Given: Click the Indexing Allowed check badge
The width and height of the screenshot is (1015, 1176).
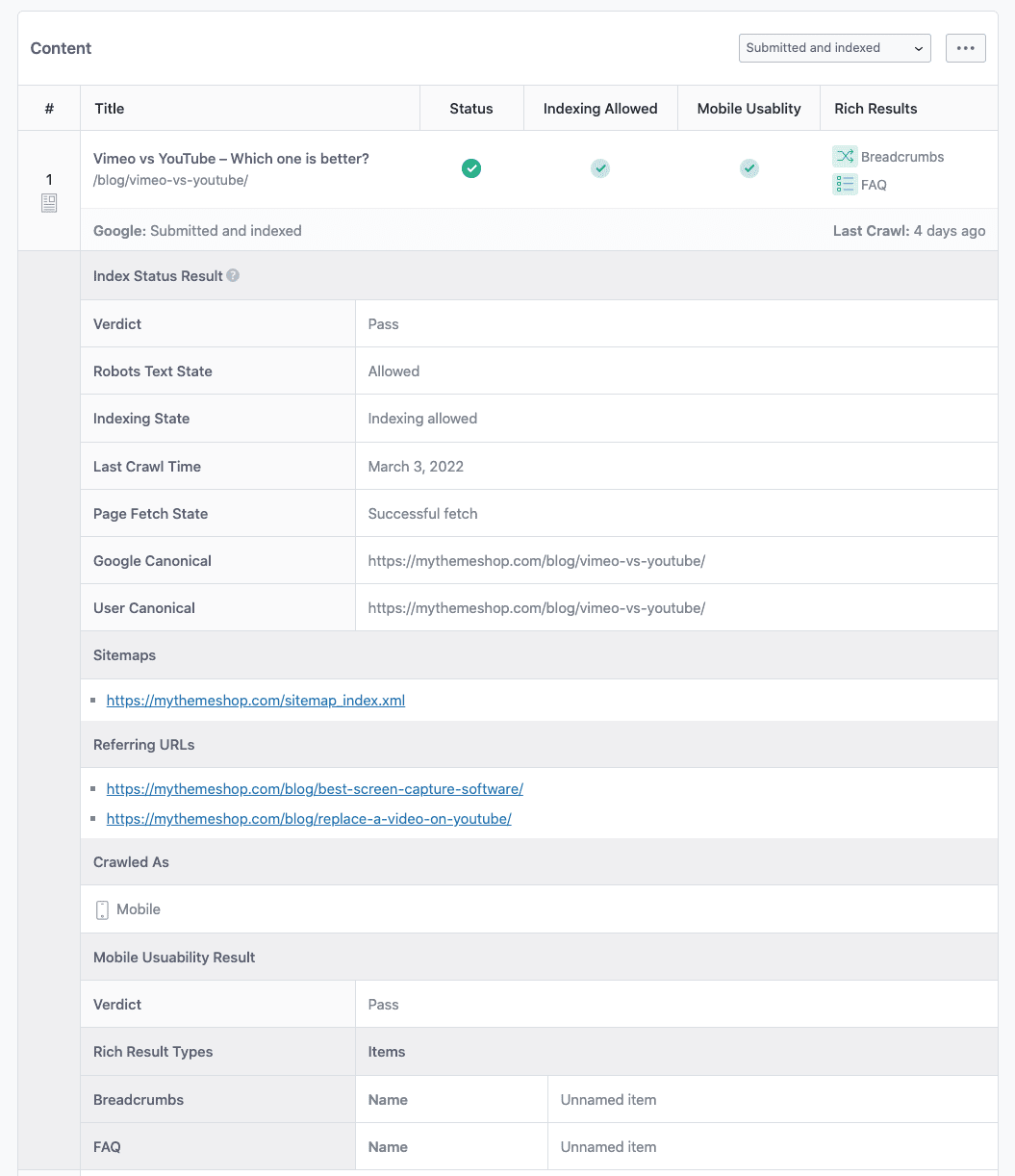Looking at the screenshot, I should click(x=599, y=167).
